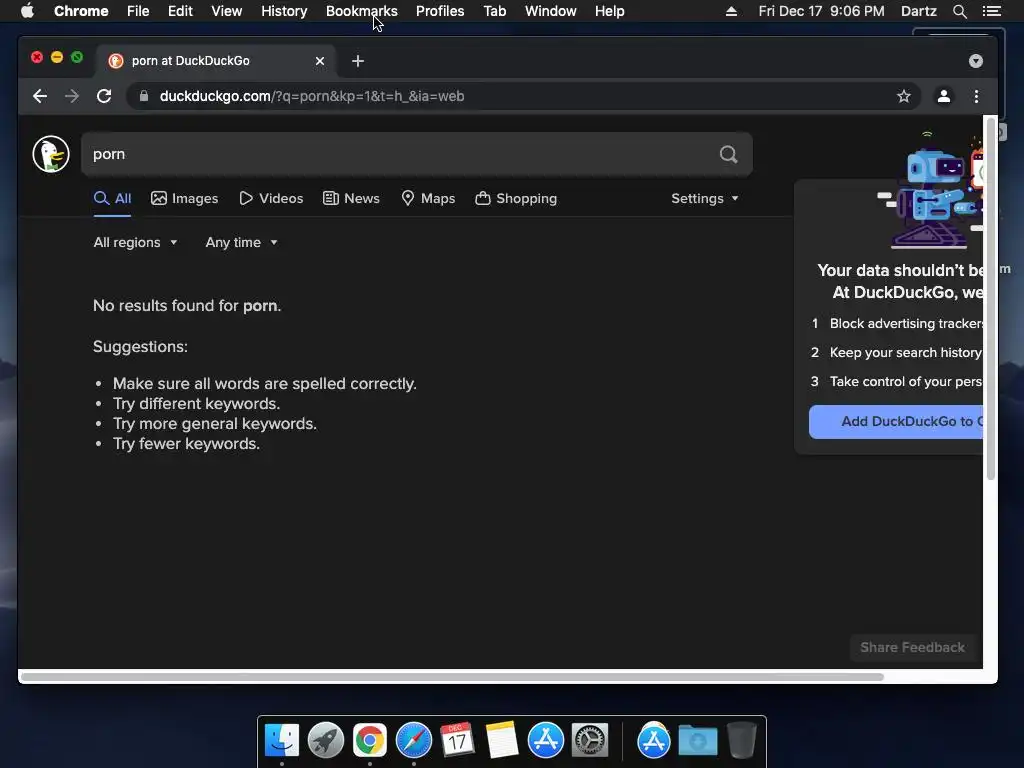Click the eject icon in menu bar
The width and height of the screenshot is (1024, 768).
731,11
